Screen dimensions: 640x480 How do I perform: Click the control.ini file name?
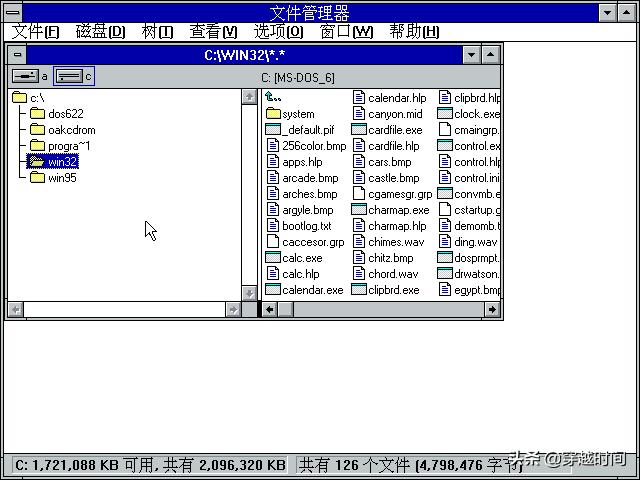(477, 178)
